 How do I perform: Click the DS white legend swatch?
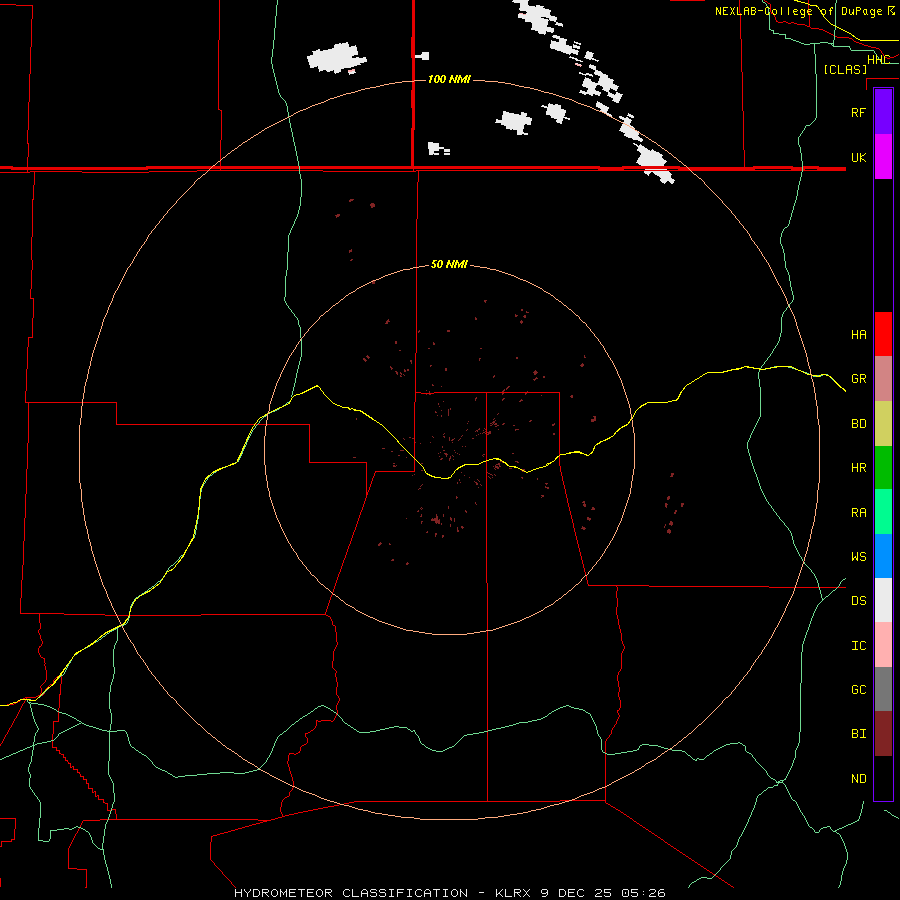[883, 600]
